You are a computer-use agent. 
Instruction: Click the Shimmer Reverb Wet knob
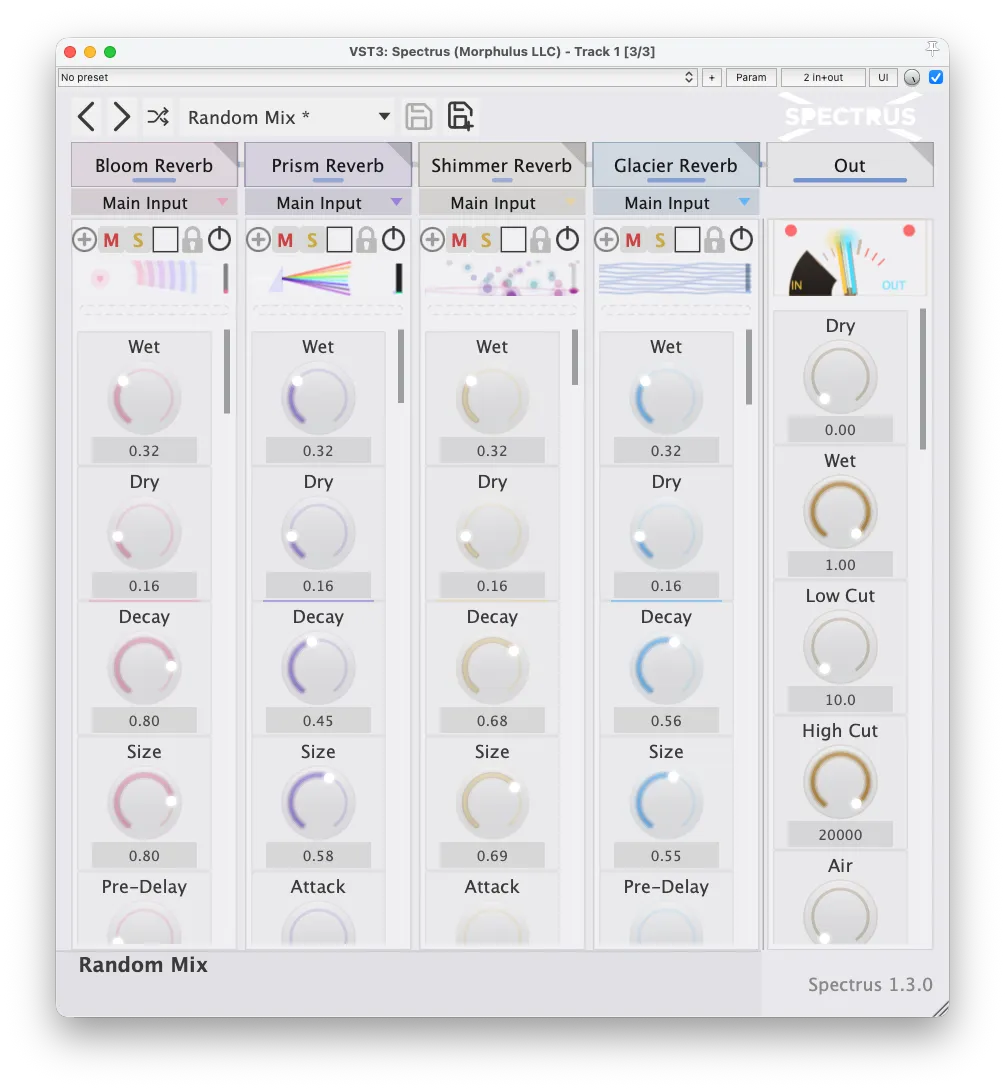pyautogui.click(x=492, y=398)
